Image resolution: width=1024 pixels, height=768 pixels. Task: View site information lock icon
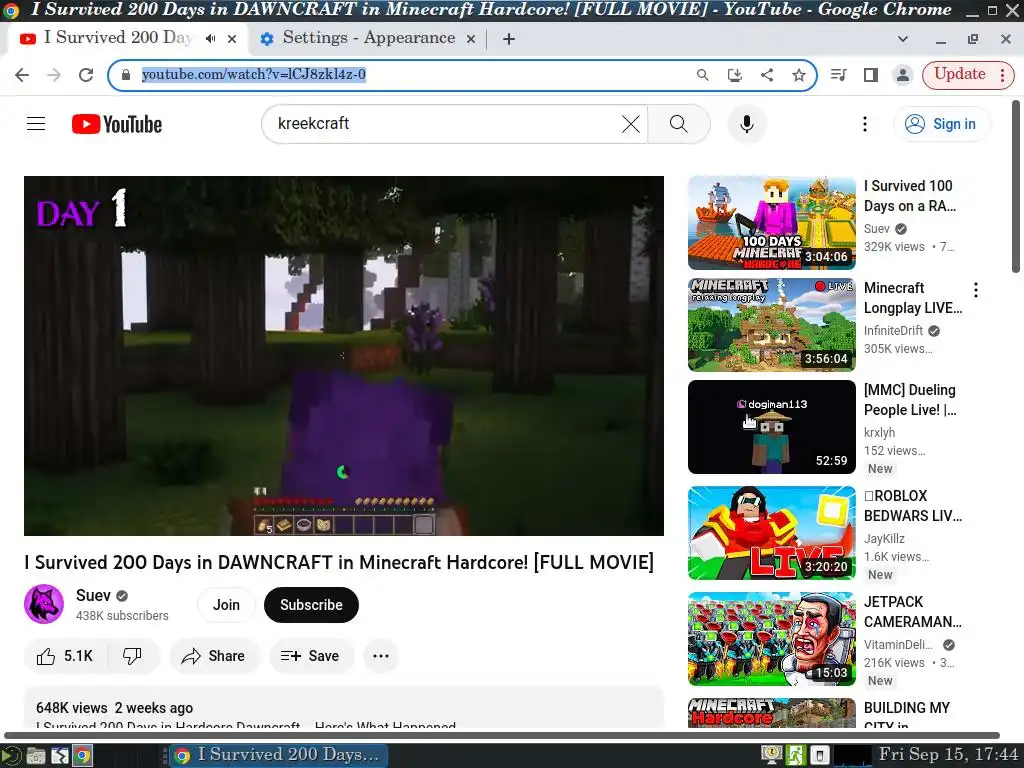126,74
